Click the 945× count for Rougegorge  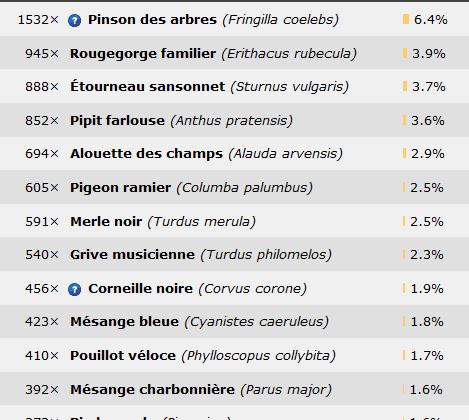click(42, 54)
